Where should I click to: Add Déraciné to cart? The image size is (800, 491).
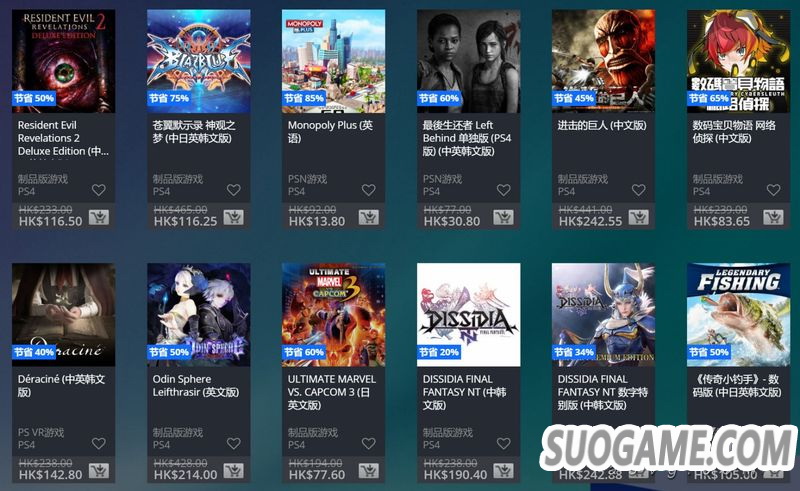(98, 471)
